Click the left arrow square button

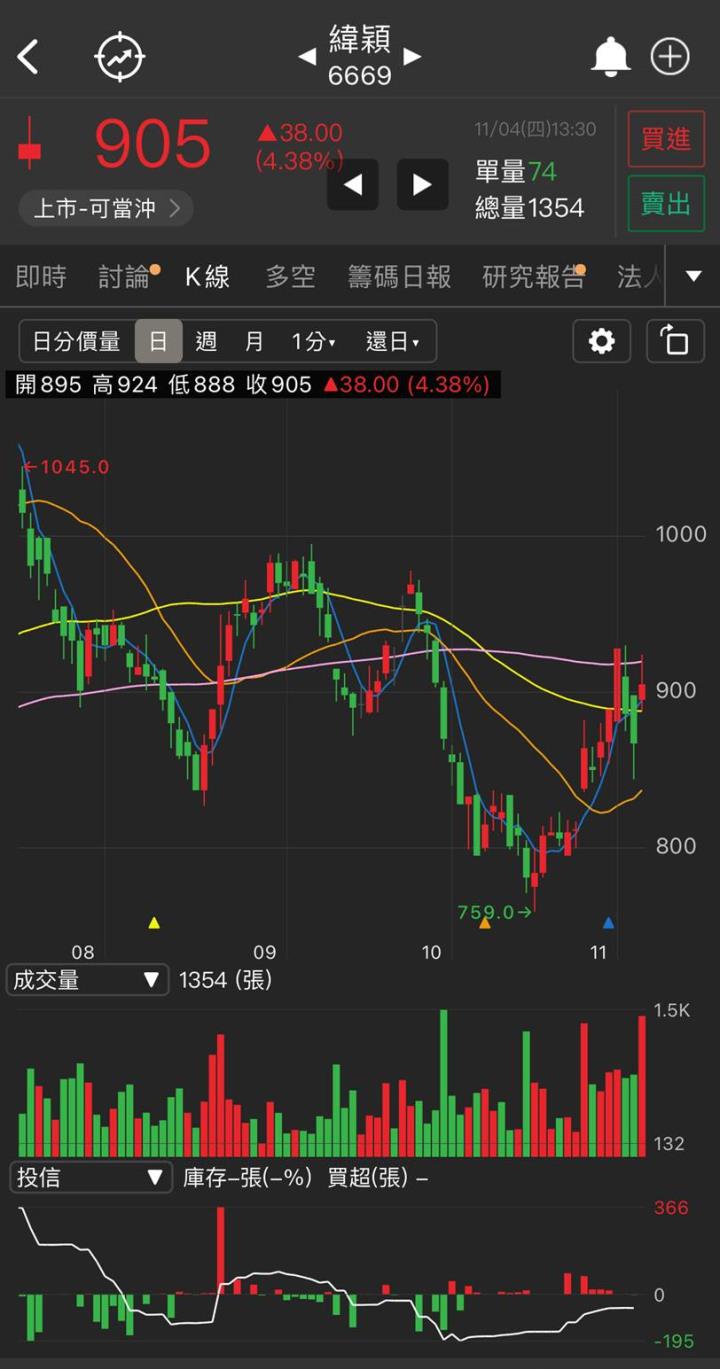[353, 184]
